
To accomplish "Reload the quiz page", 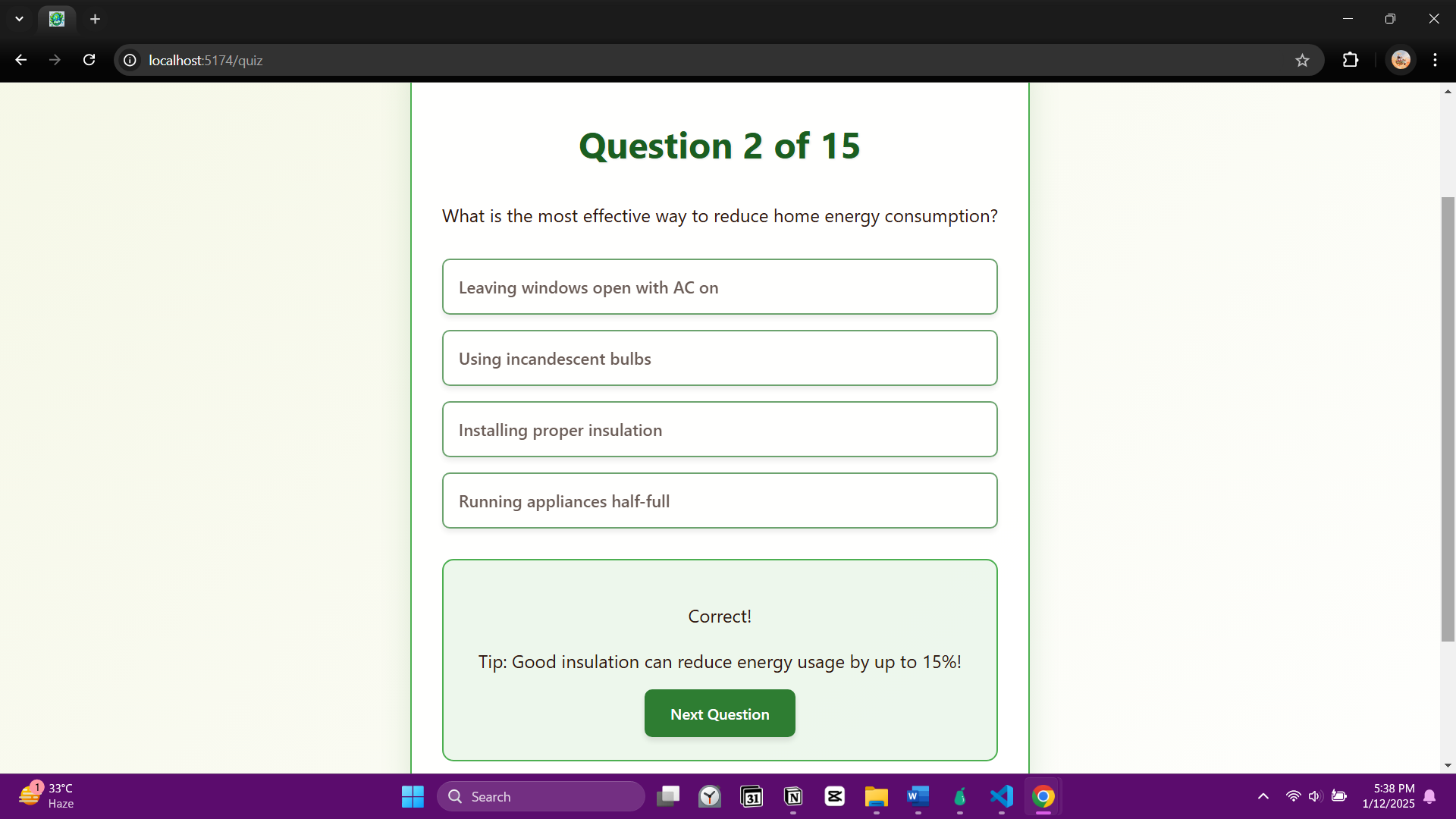I will click(89, 60).
